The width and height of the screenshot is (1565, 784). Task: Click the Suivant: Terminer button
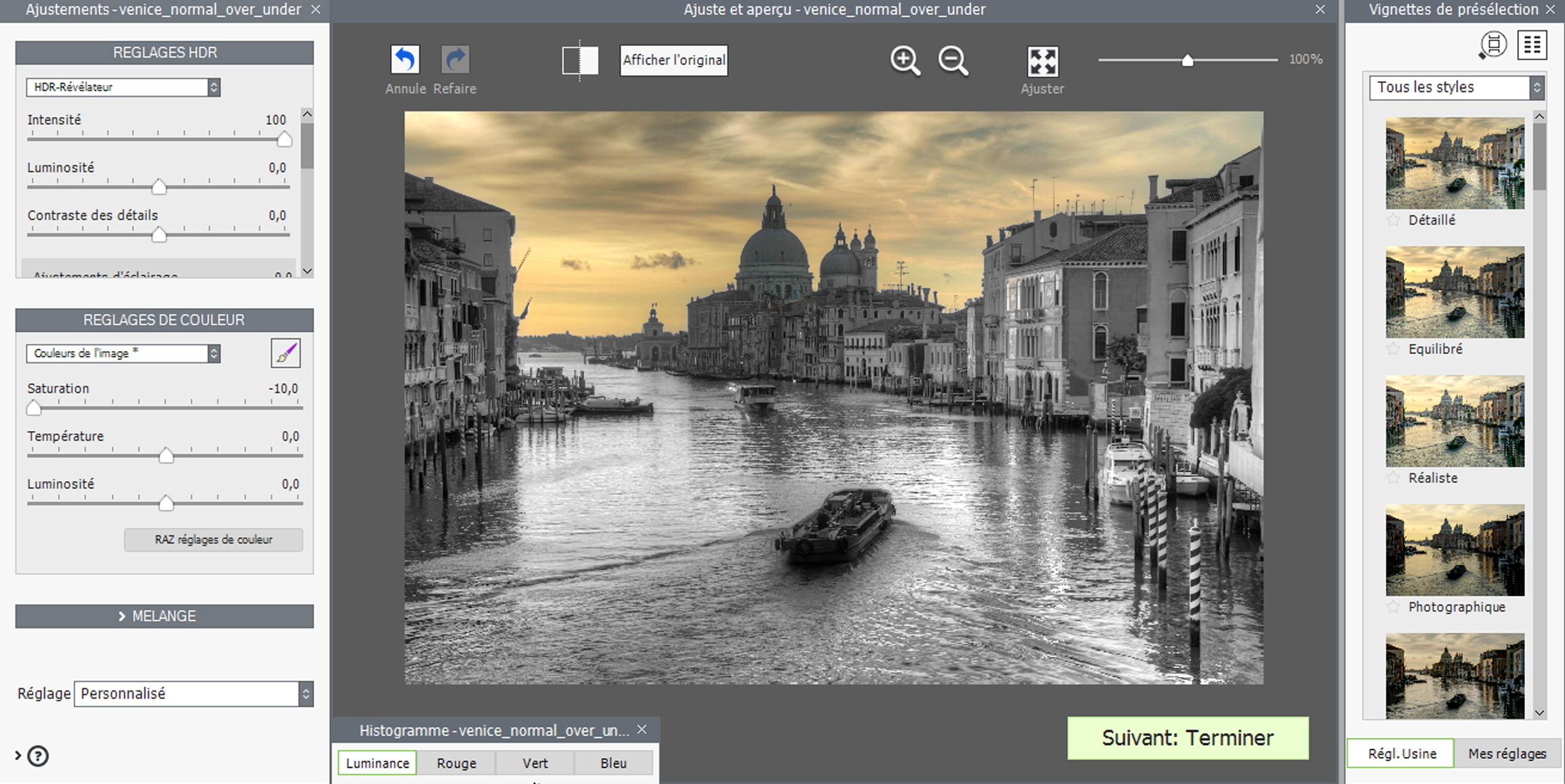point(1187,738)
